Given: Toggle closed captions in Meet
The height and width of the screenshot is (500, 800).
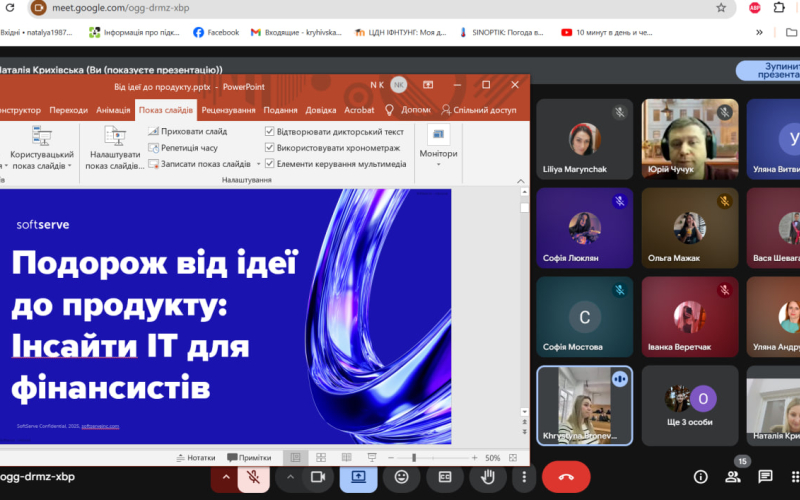Looking at the screenshot, I should [x=445, y=477].
